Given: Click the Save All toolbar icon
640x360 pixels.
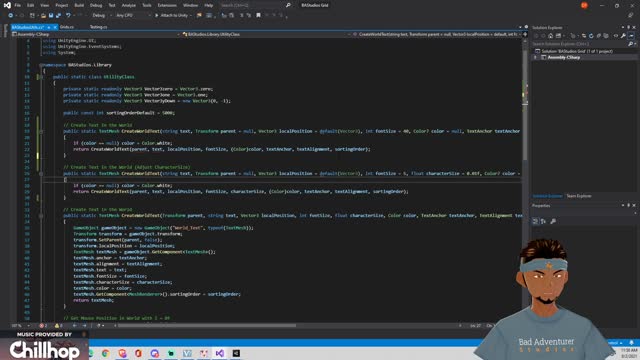Looking at the screenshot, I should [58, 16].
